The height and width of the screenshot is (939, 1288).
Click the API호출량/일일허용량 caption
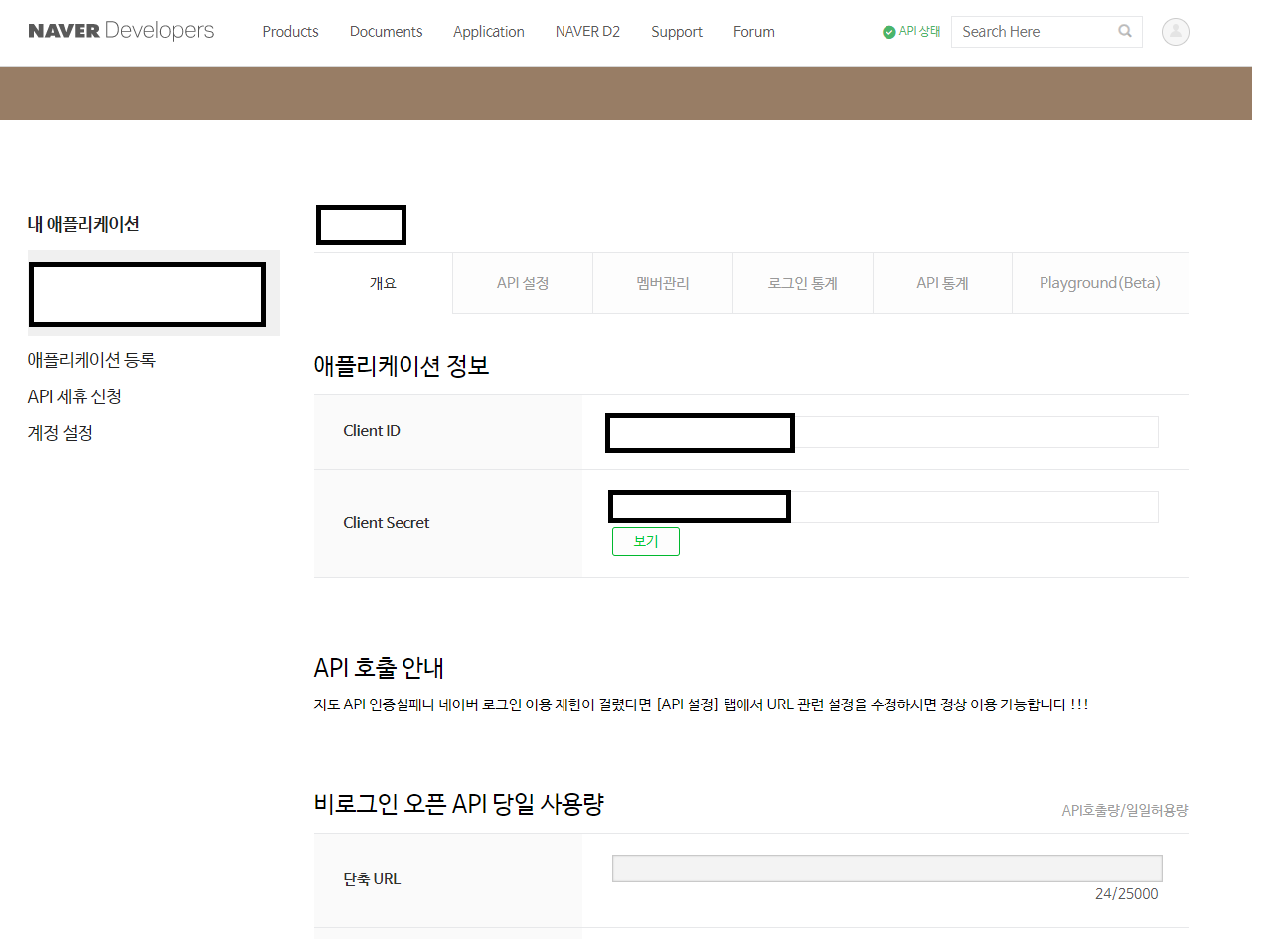point(1125,811)
